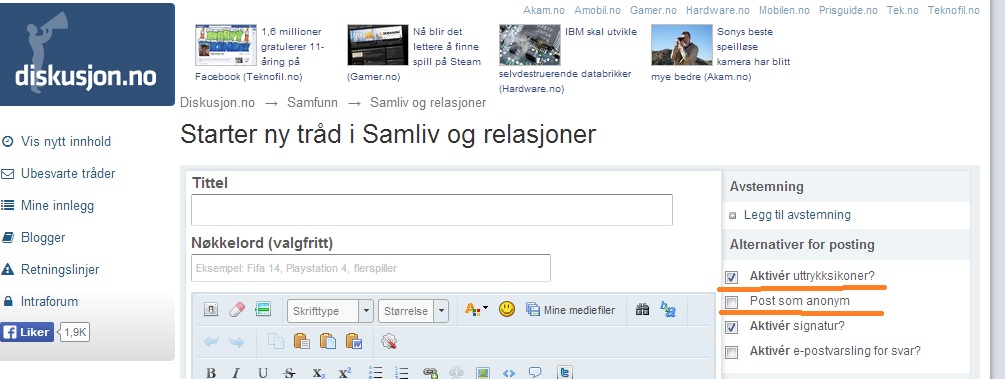The image size is (1005, 379).
Task: Open the binoculars find tool
Action: pos(642,310)
